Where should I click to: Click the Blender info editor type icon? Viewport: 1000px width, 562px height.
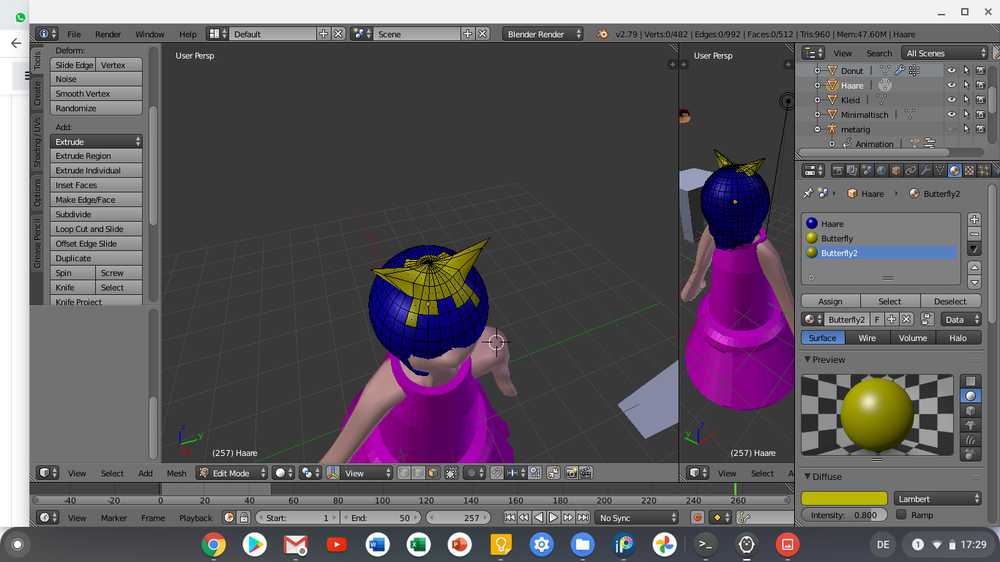(x=46, y=34)
